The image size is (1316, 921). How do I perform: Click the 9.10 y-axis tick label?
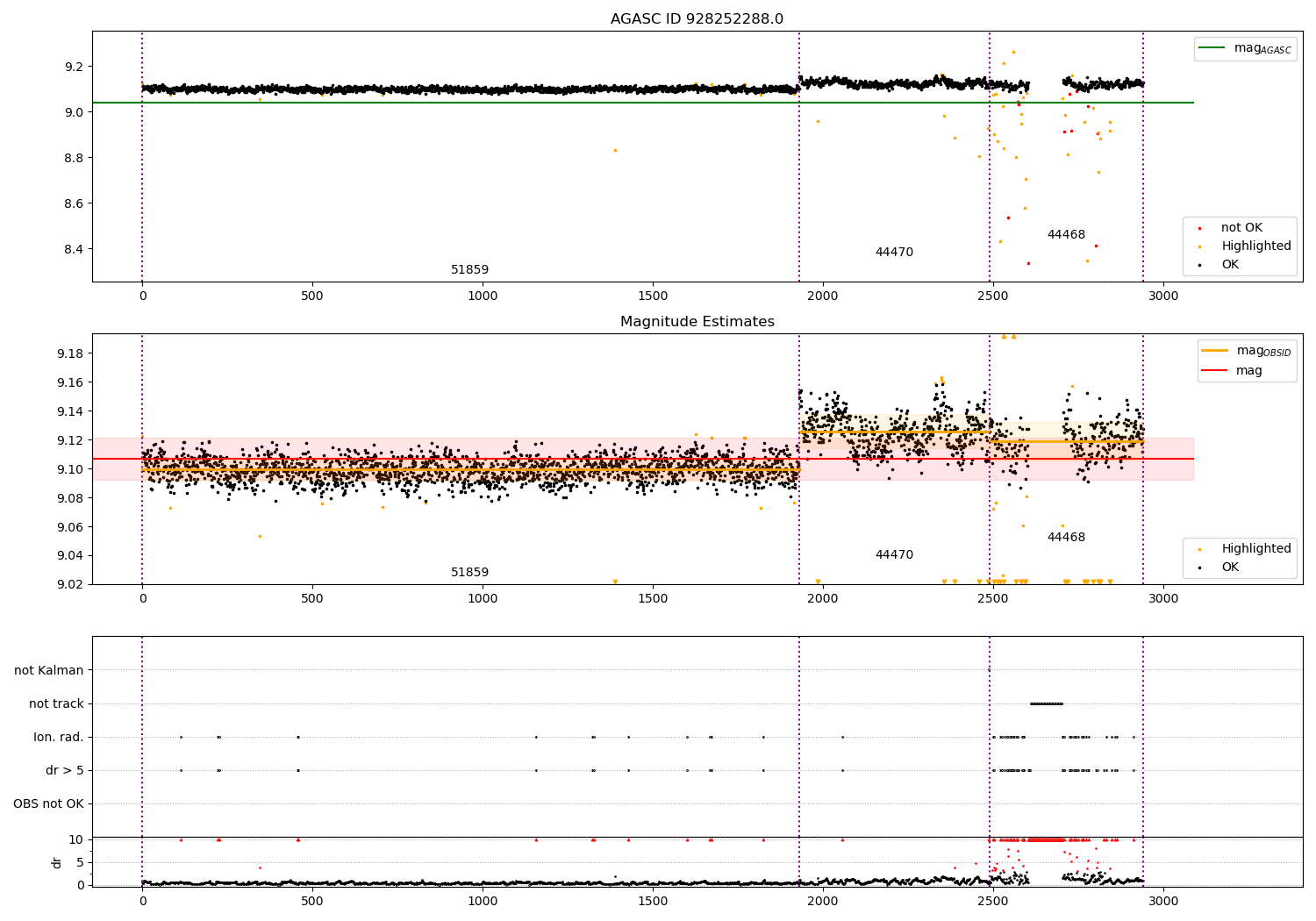tap(70, 469)
